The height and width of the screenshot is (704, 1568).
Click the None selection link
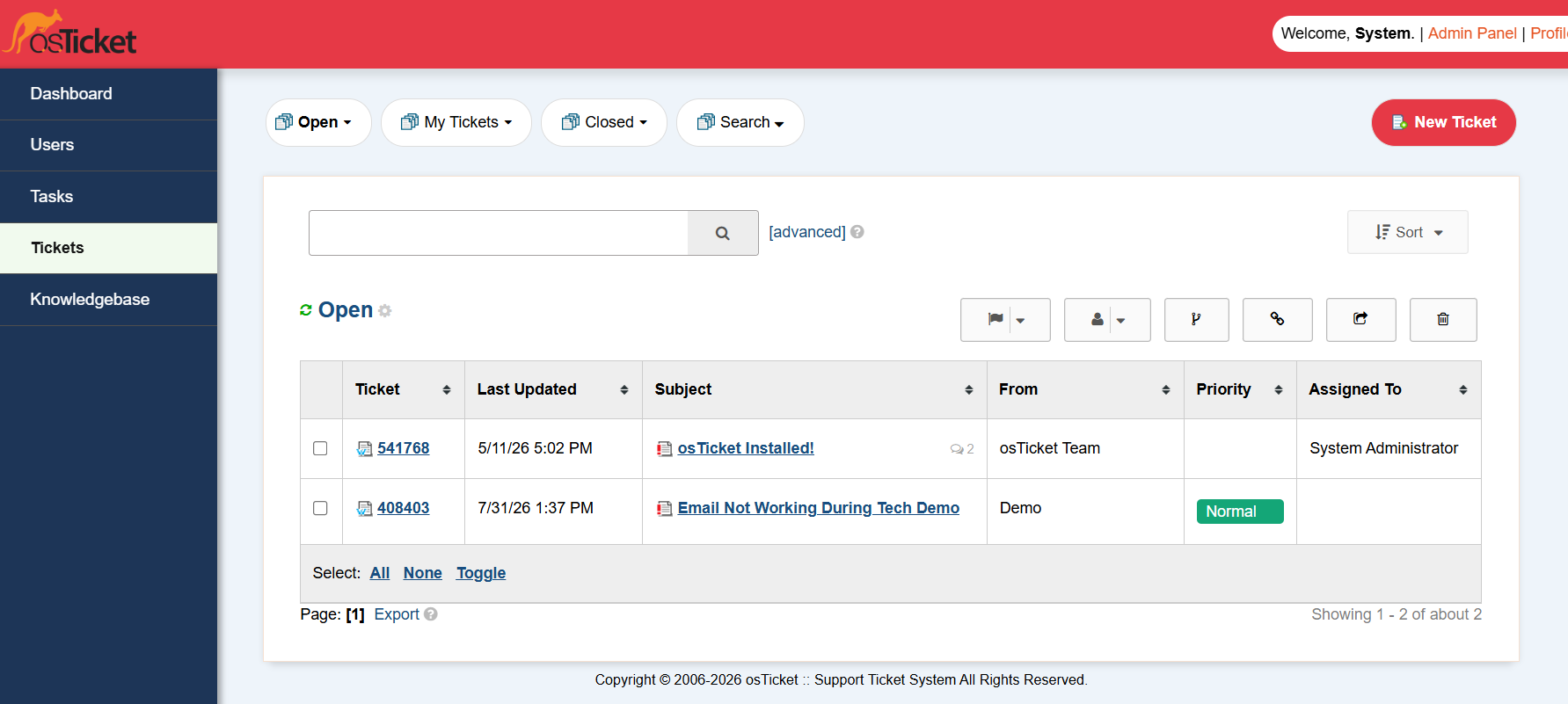point(423,573)
